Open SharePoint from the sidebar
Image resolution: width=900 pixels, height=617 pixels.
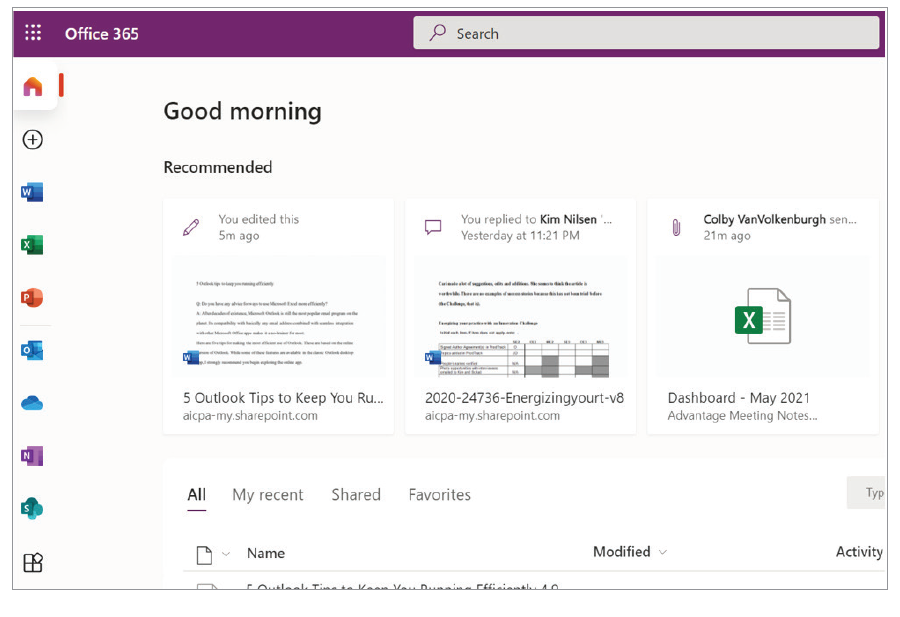[x=32, y=509]
